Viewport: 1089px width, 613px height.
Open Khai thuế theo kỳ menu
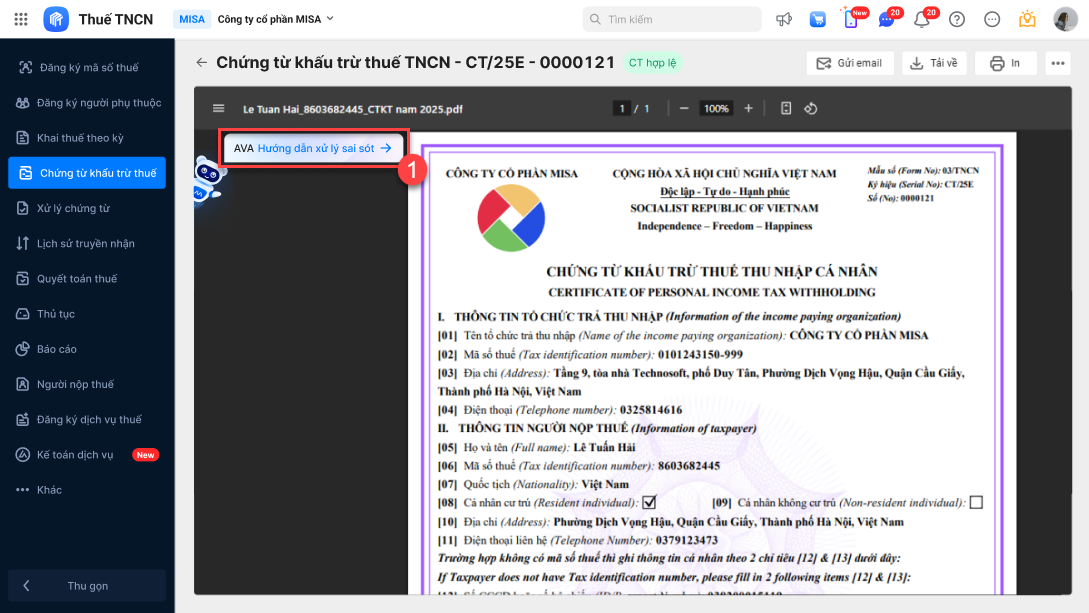click(87, 138)
